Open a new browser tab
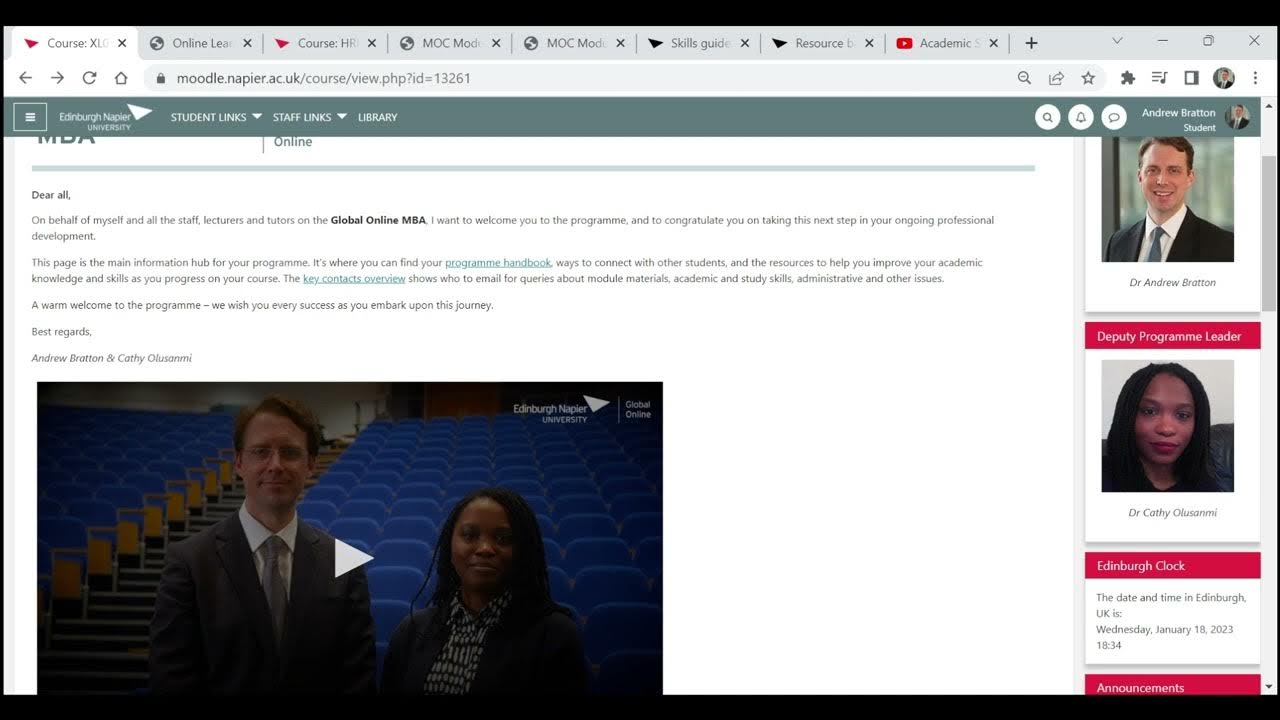This screenshot has width=1280, height=720. point(1031,43)
